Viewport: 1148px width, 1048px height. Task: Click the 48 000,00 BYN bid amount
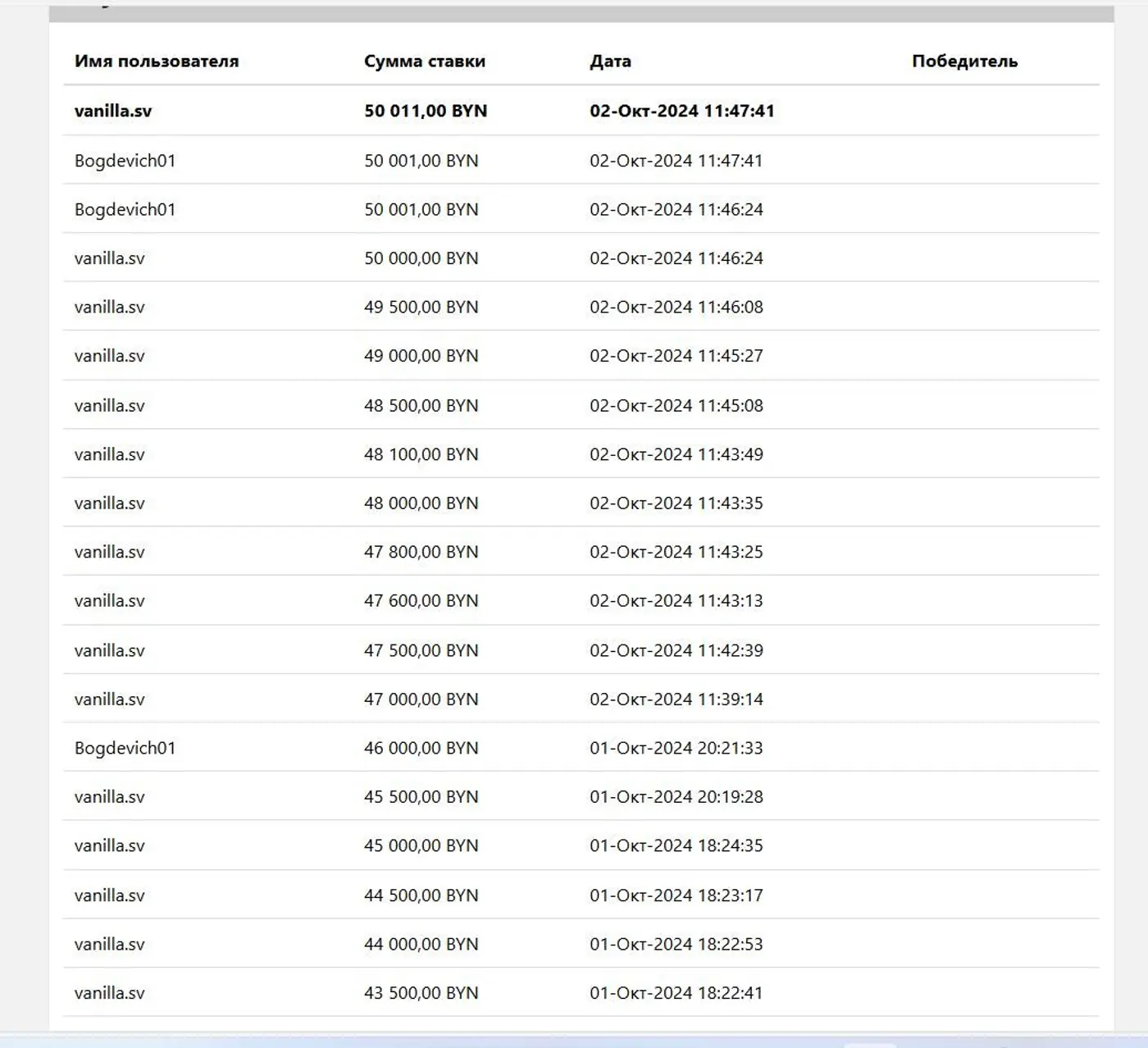[421, 503]
